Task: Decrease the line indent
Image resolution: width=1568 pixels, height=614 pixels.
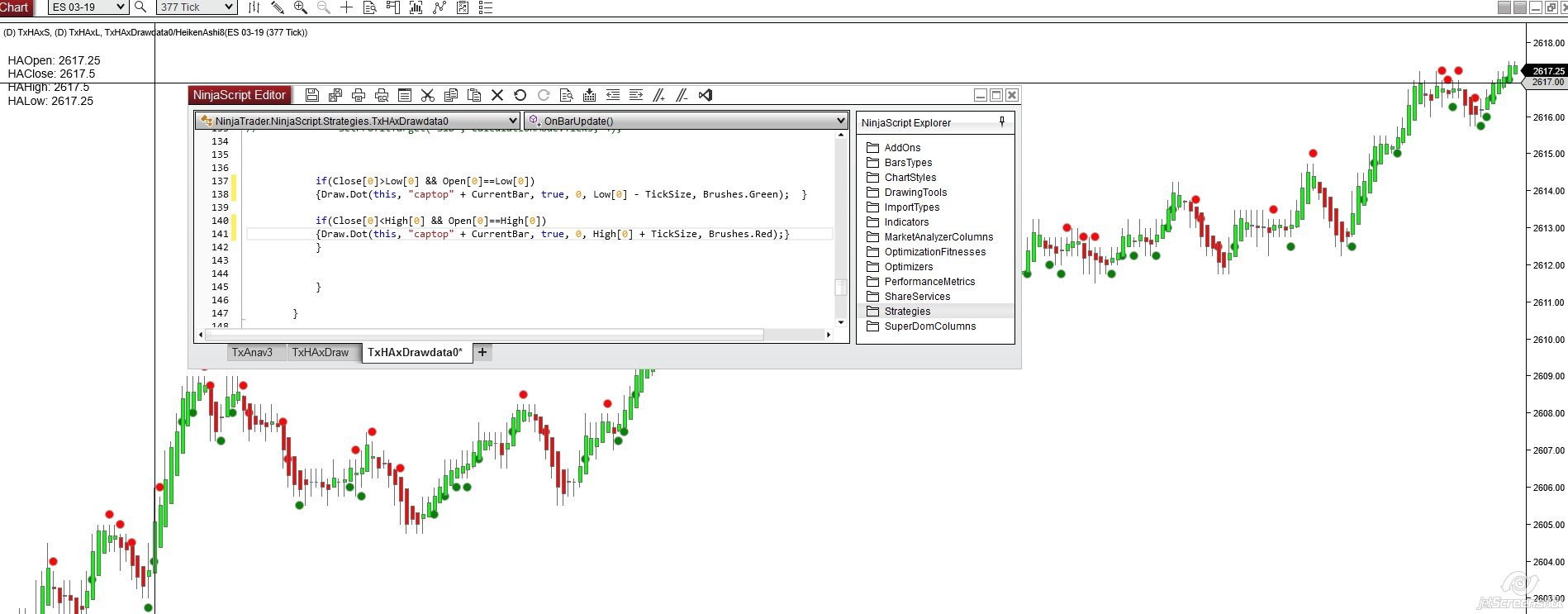Action: click(x=613, y=95)
